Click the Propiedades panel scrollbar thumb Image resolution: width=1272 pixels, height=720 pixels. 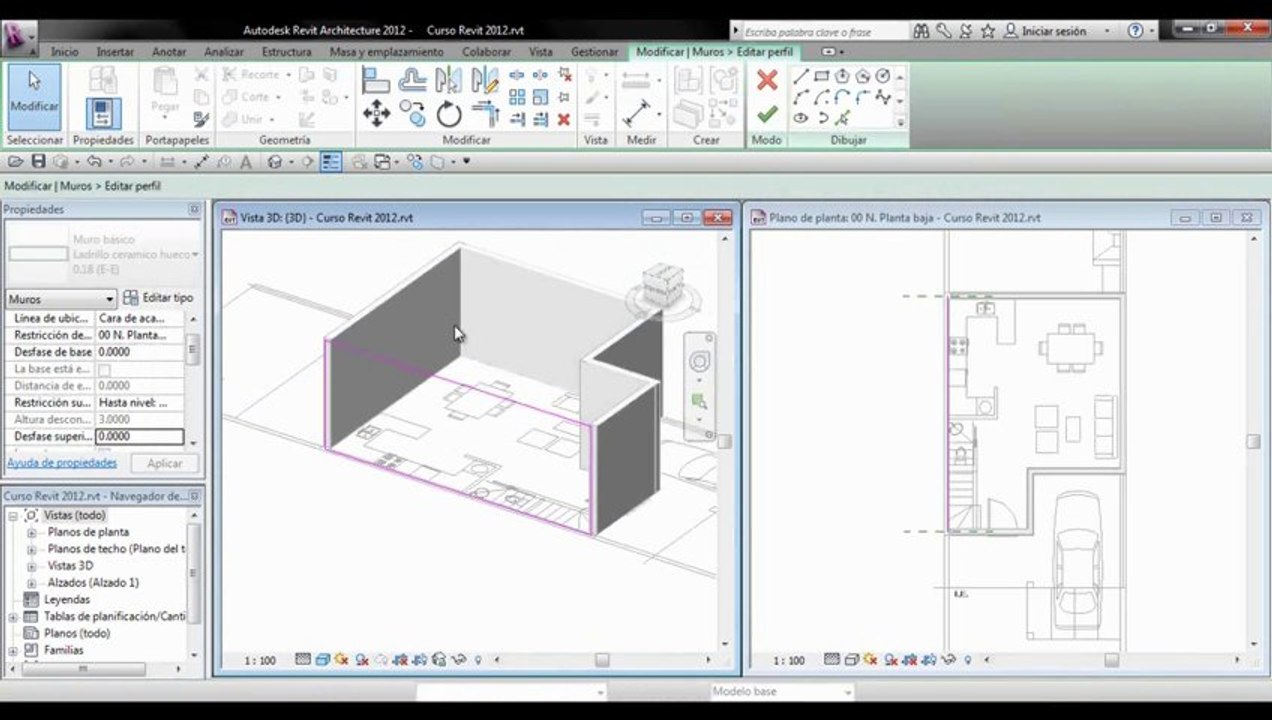click(x=193, y=350)
